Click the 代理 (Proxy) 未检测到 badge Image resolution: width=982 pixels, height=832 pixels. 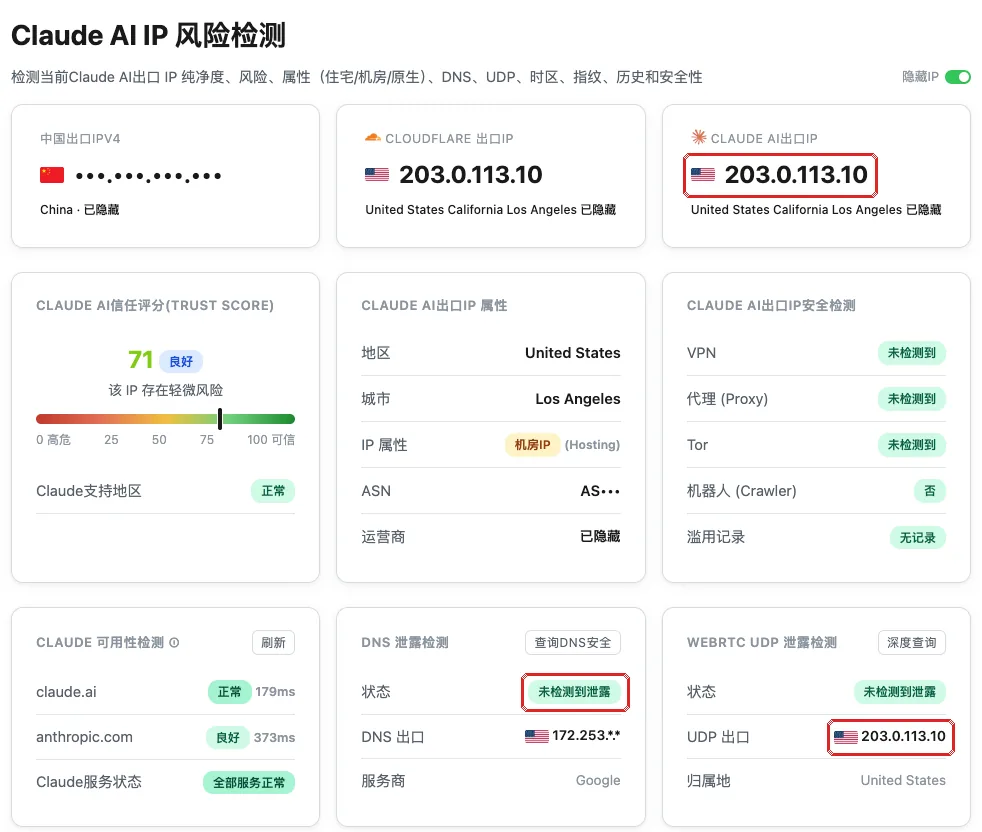[x=911, y=398]
